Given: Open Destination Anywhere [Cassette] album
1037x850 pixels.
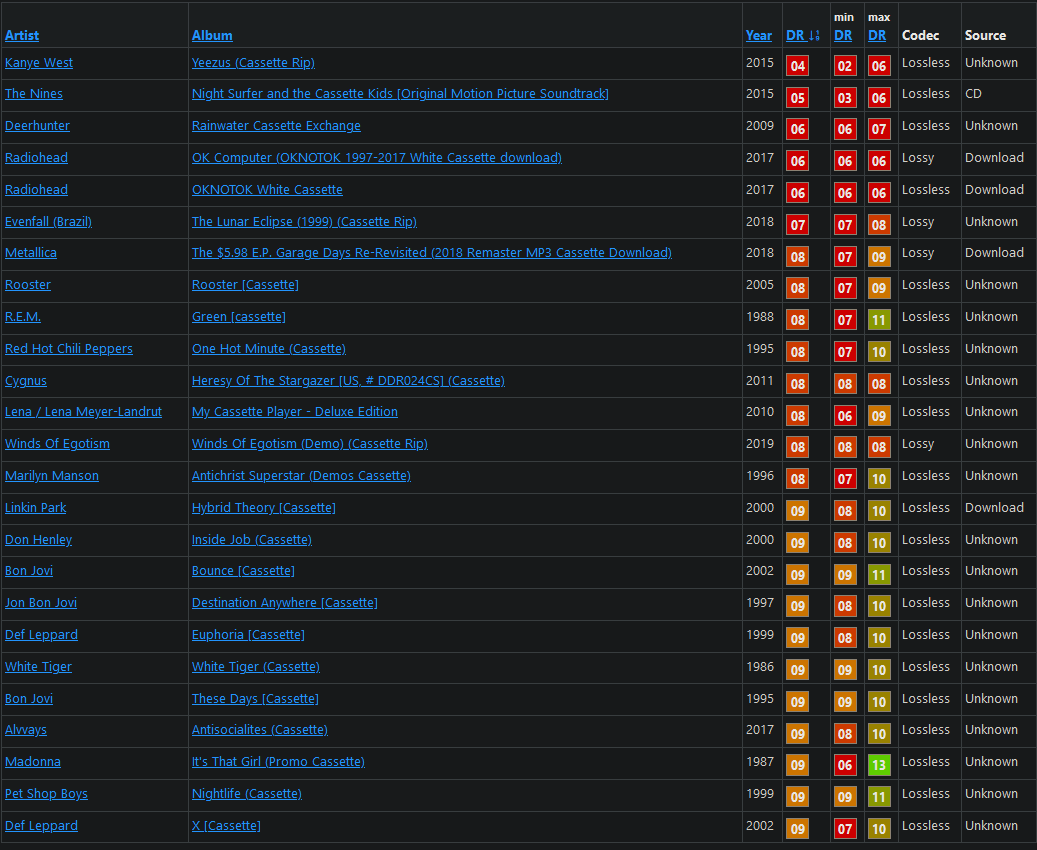Looking at the screenshot, I should (x=285, y=603).
